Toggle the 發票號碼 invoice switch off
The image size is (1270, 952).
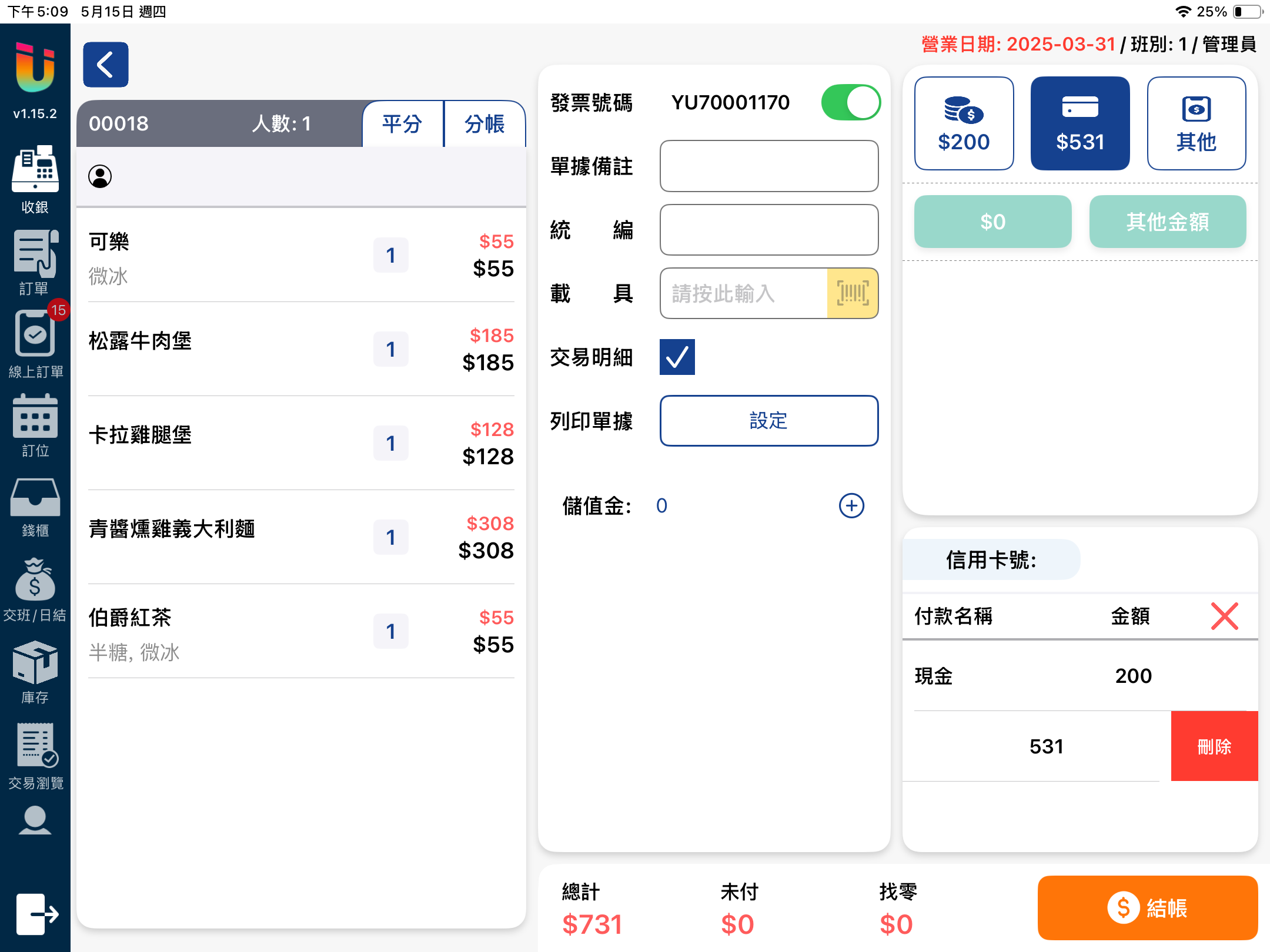pos(850,103)
